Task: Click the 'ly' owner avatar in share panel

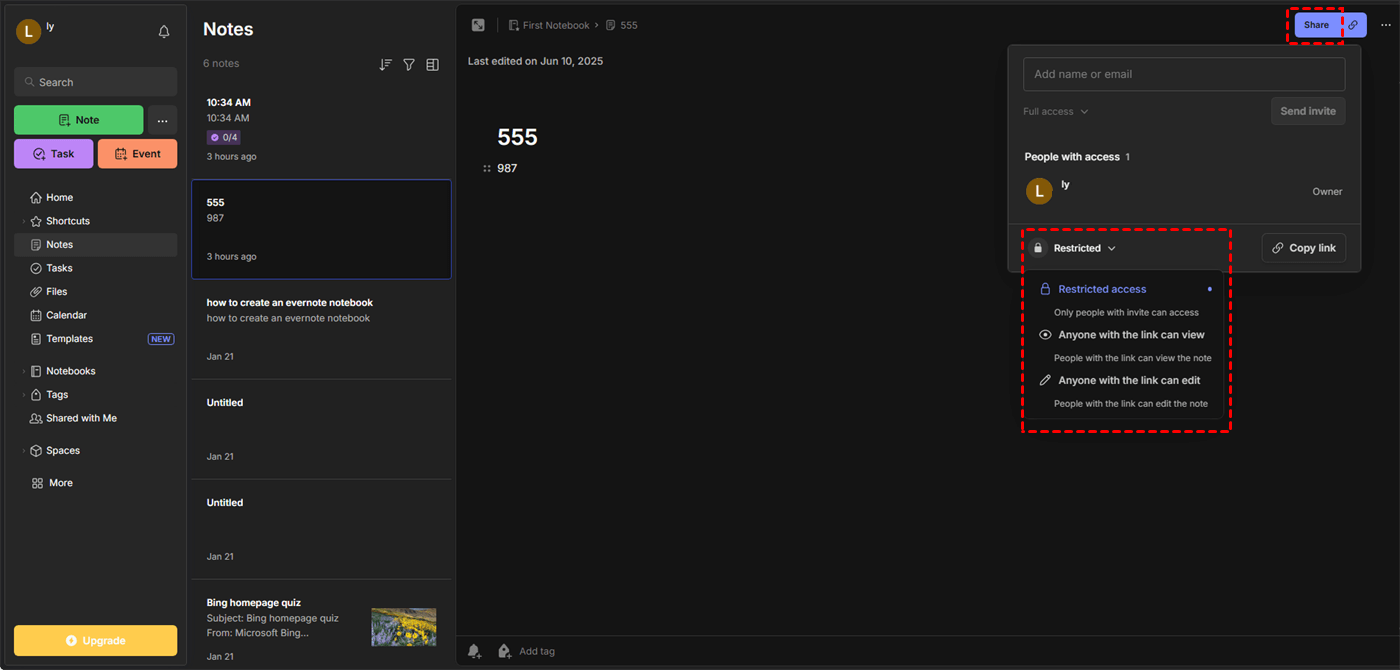Action: [x=1040, y=191]
